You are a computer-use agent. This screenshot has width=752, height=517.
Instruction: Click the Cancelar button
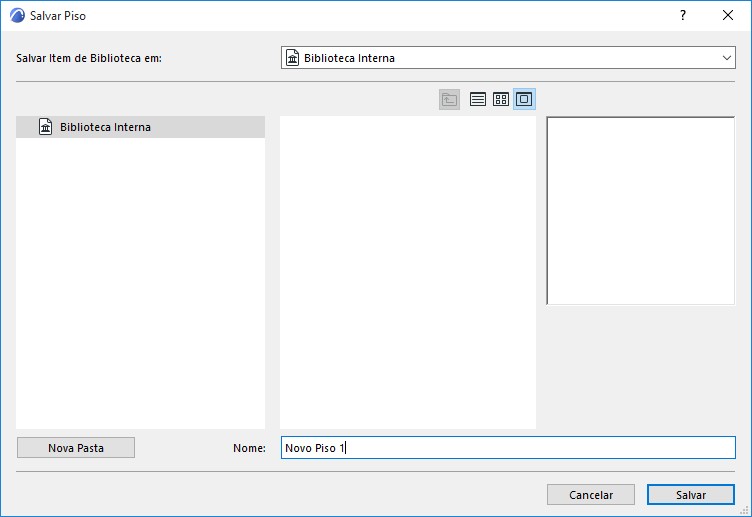tap(591, 495)
